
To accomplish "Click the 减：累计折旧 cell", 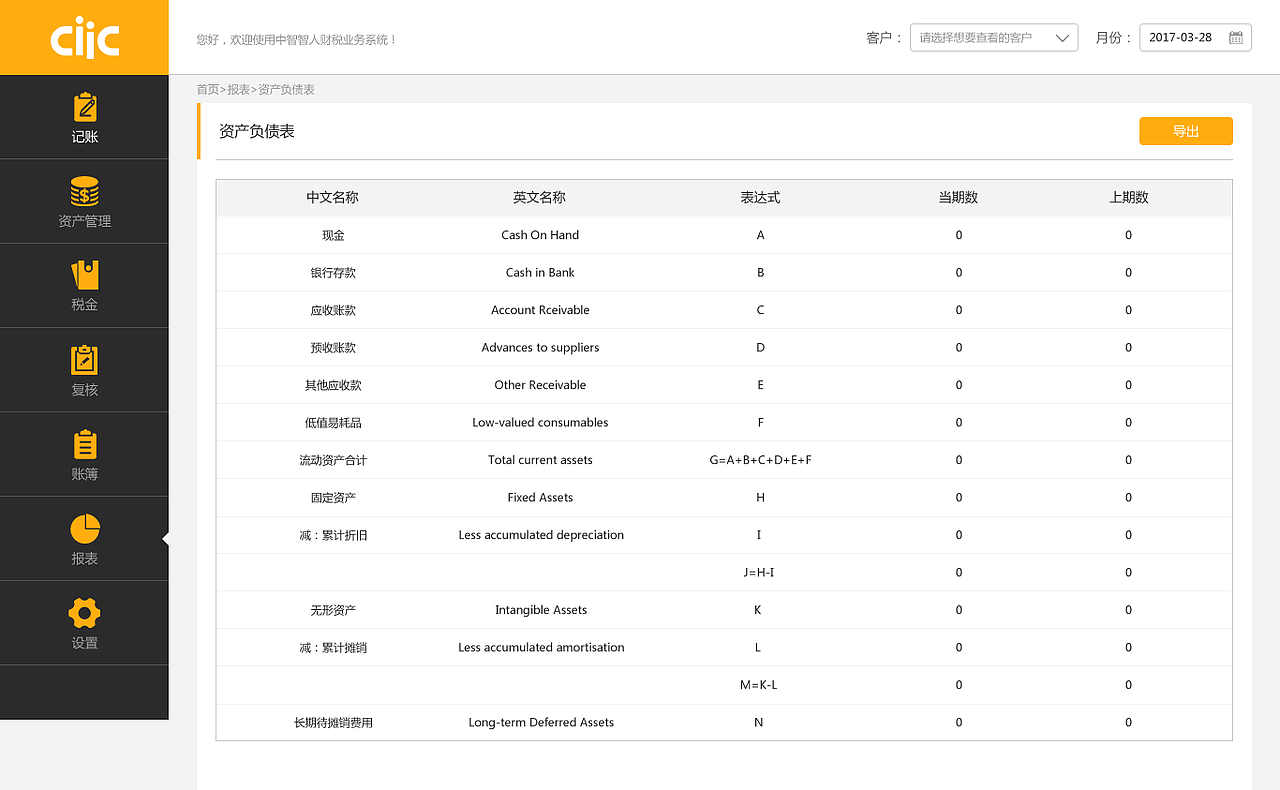I will click(333, 535).
